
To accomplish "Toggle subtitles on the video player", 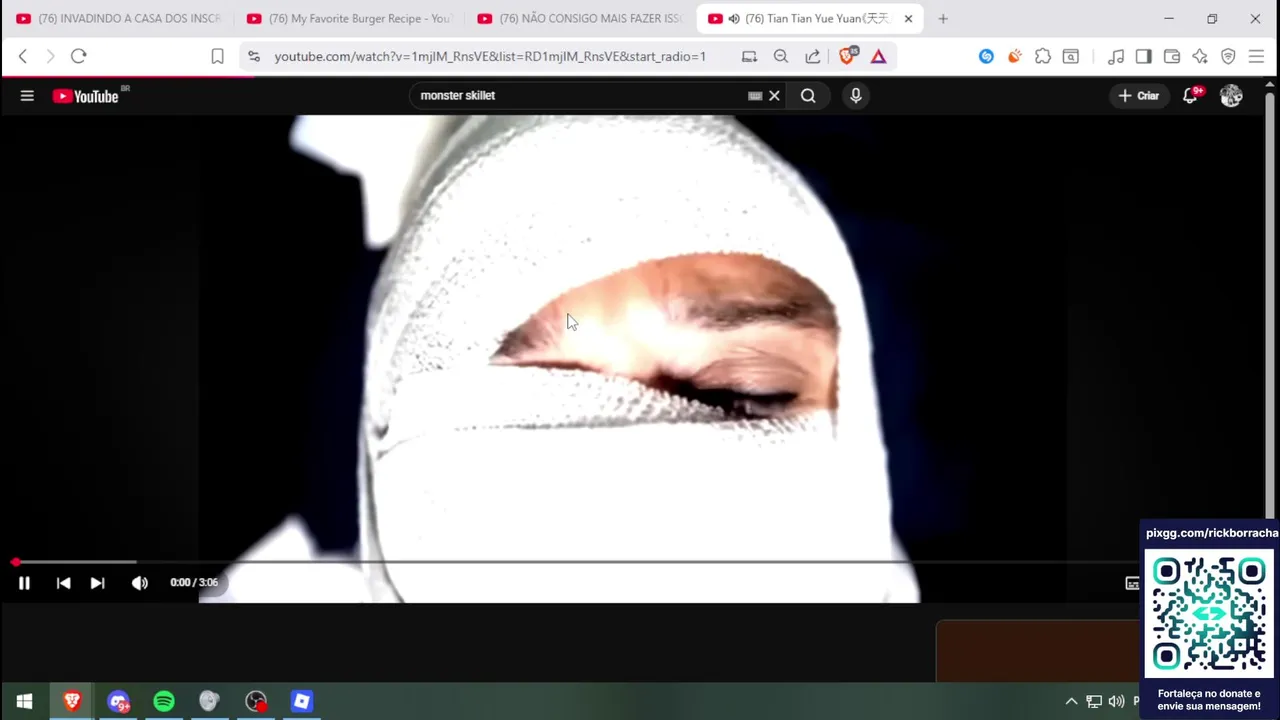I will coord(1132,583).
